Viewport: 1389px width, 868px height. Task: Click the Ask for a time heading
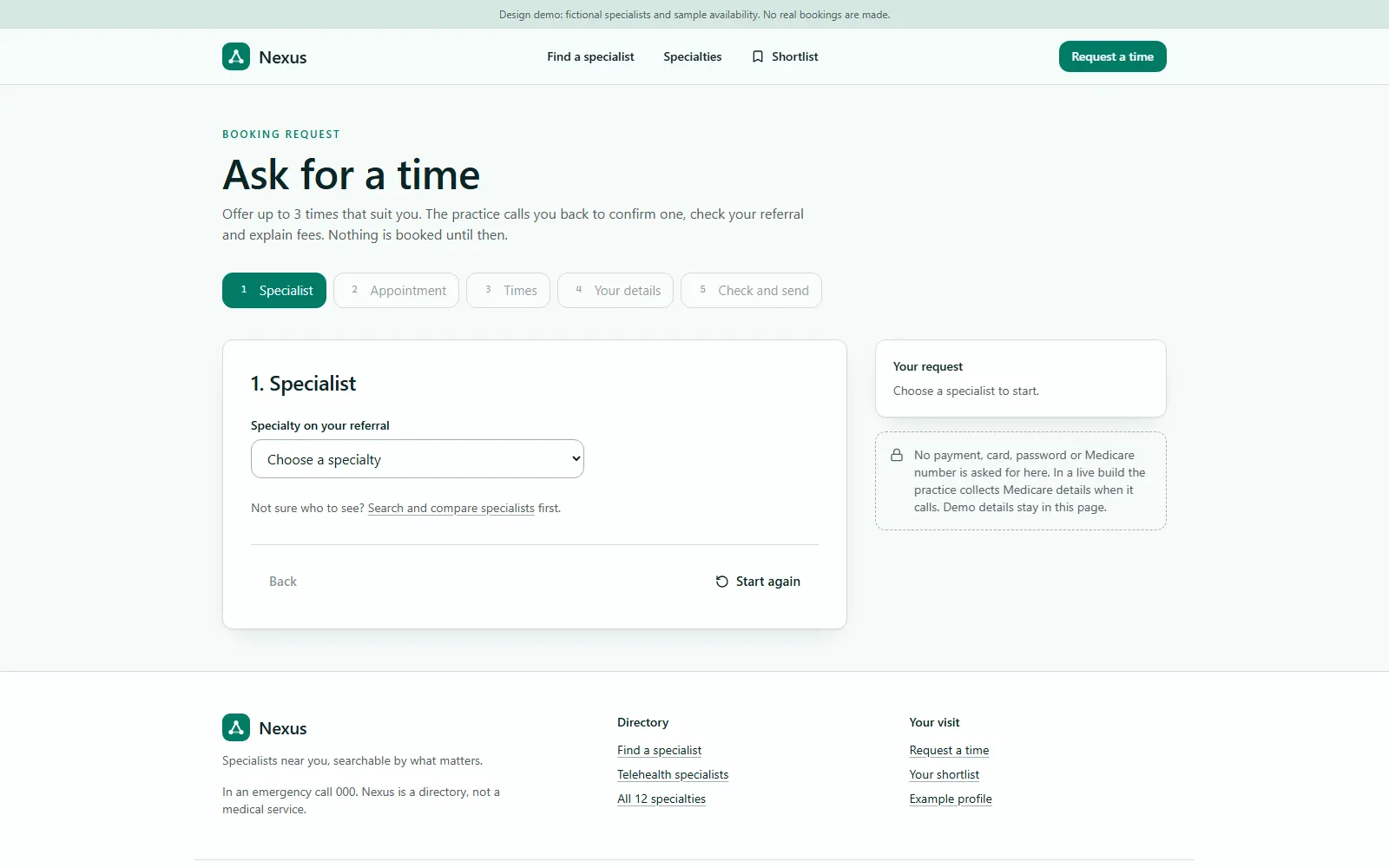pyautogui.click(x=352, y=174)
